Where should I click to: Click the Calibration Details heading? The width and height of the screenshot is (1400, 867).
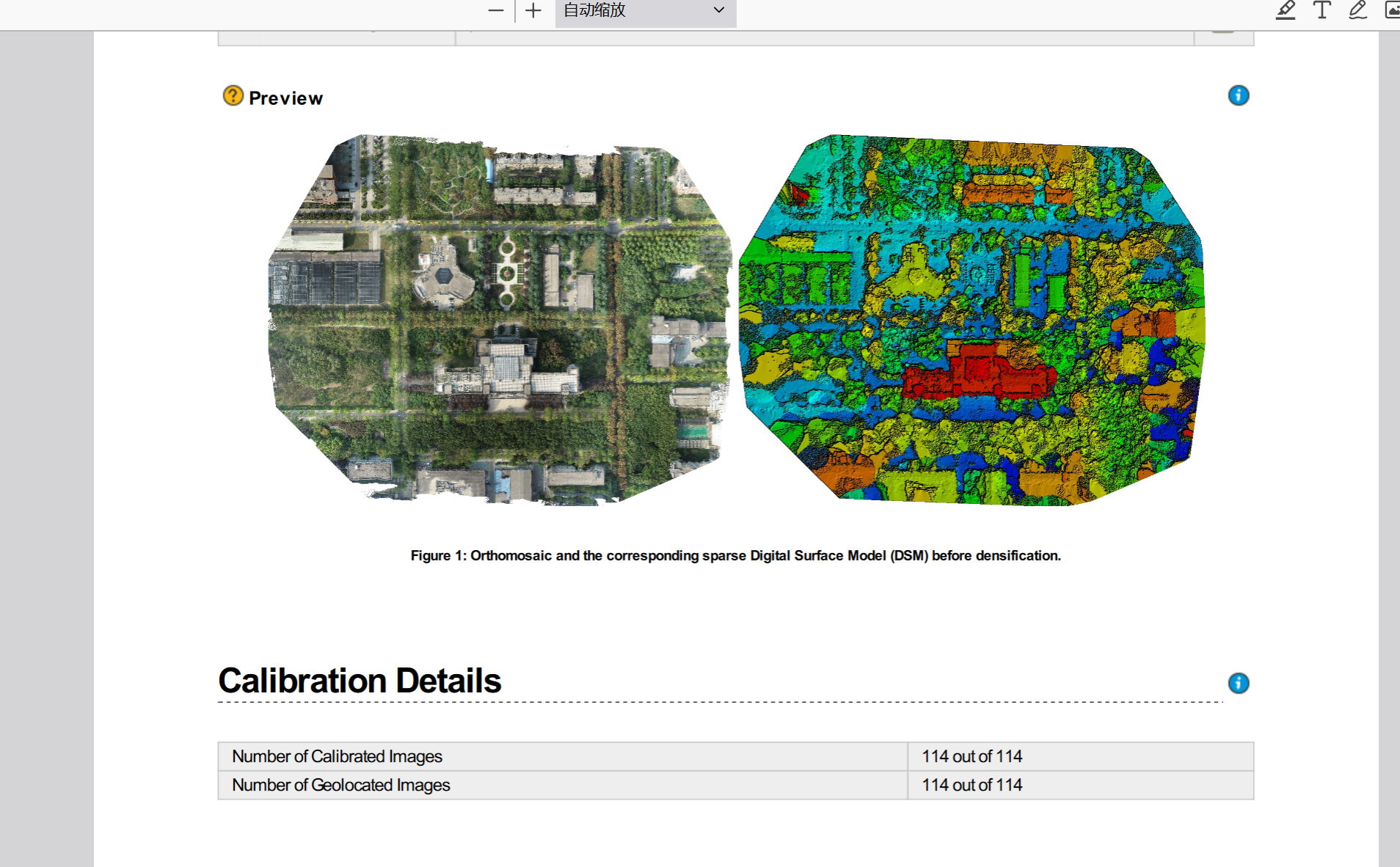pyautogui.click(x=360, y=681)
